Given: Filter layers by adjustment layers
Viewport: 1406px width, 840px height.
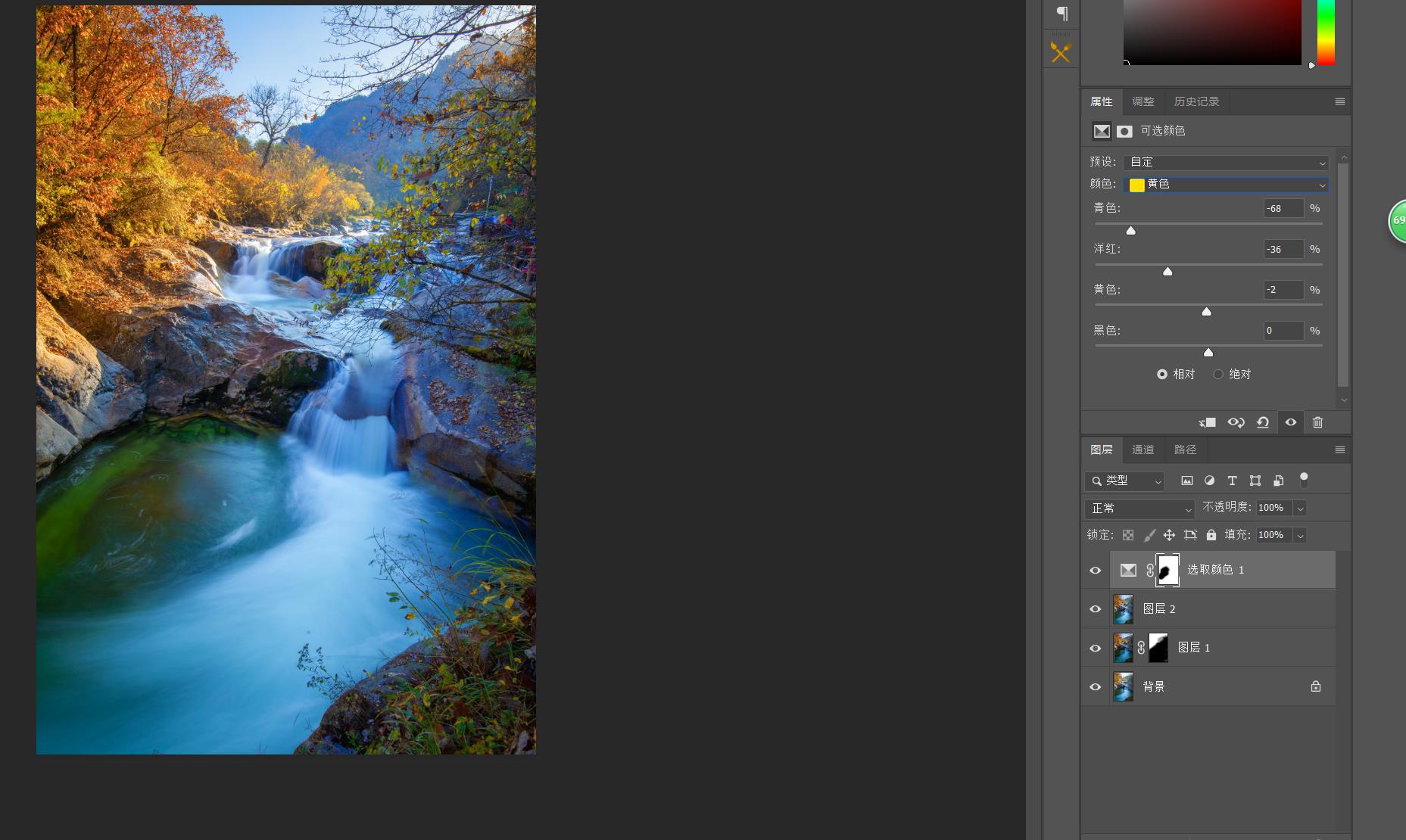Looking at the screenshot, I should [1209, 481].
